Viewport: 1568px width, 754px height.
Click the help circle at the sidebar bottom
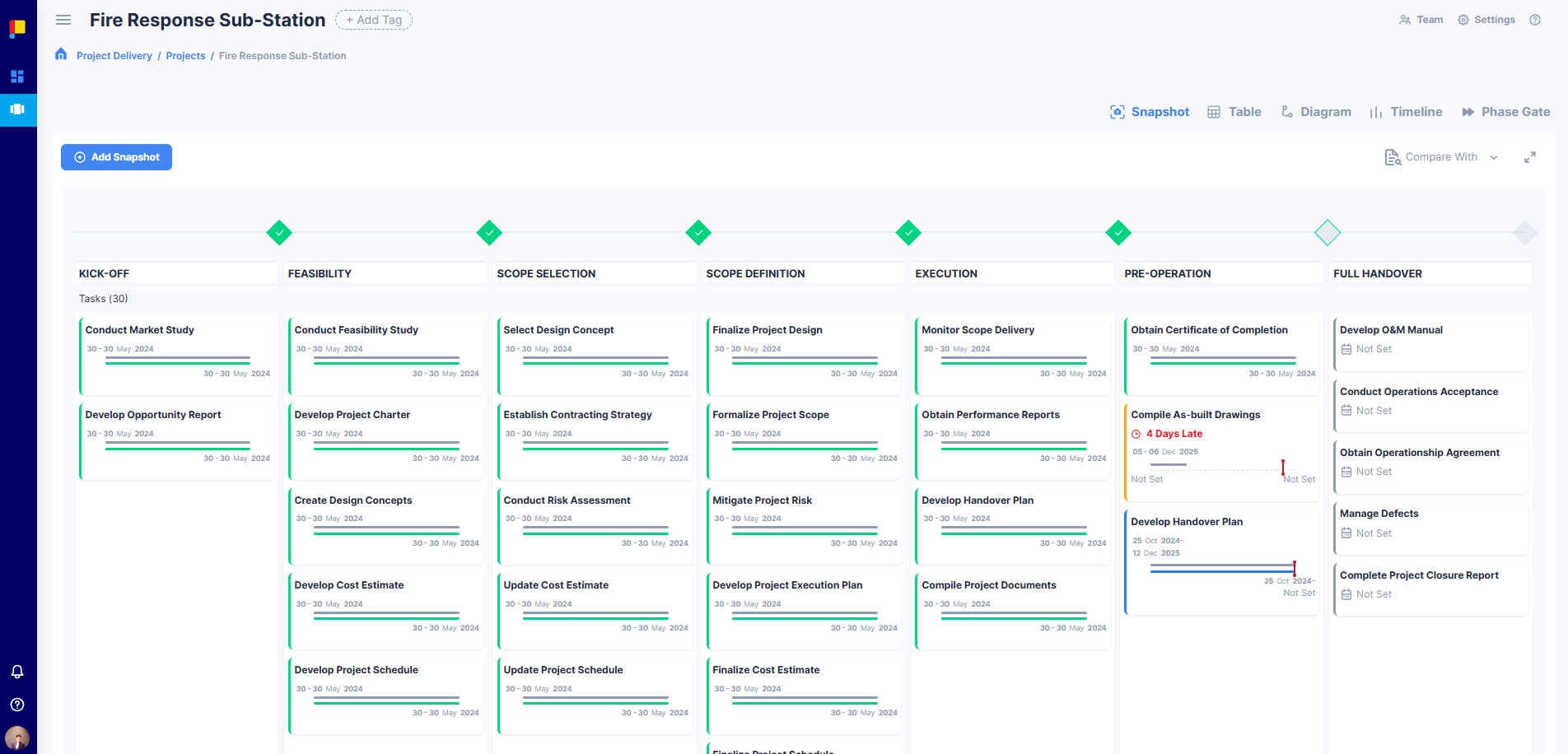[x=17, y=705]
